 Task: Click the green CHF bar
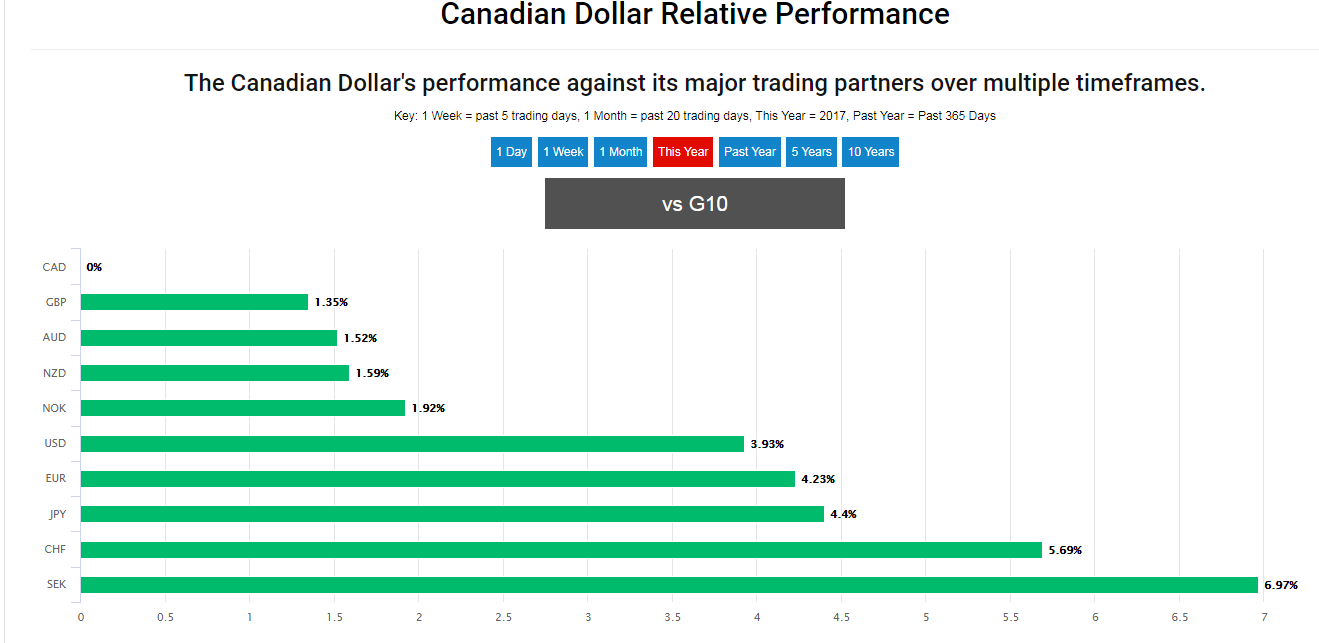pos(560,550)
